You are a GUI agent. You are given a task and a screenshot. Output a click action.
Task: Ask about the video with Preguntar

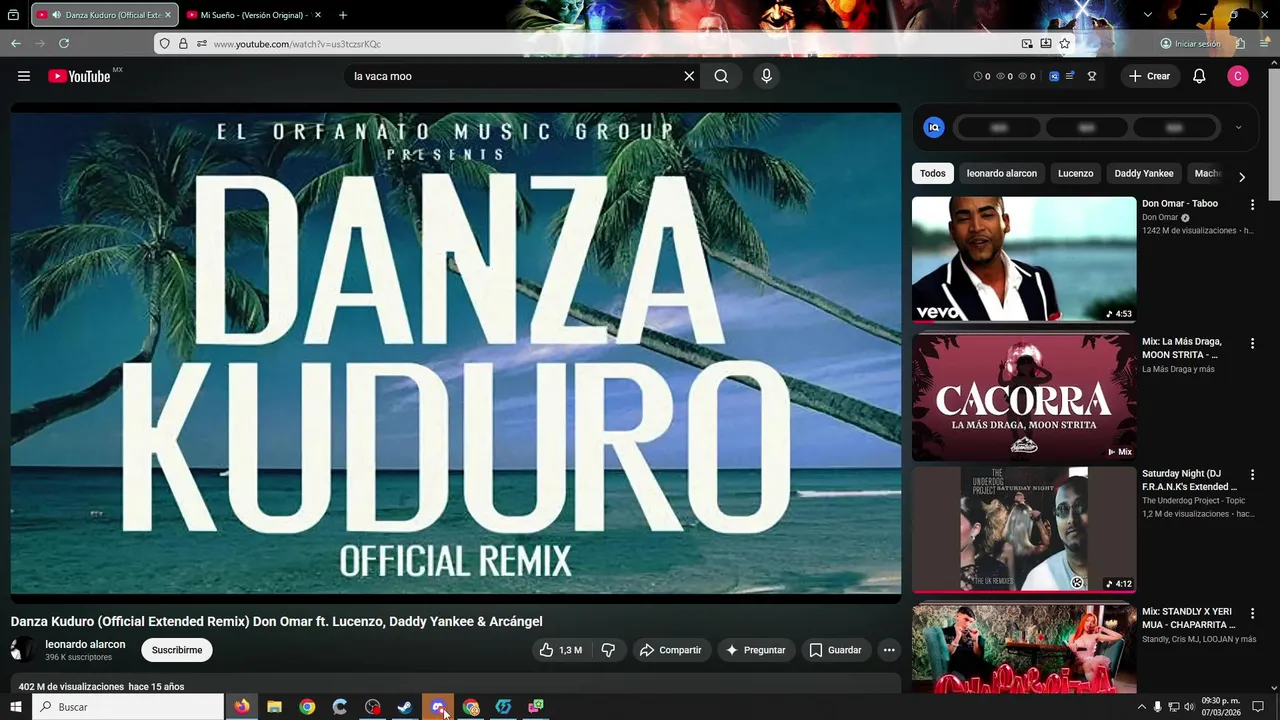[755, 650]
